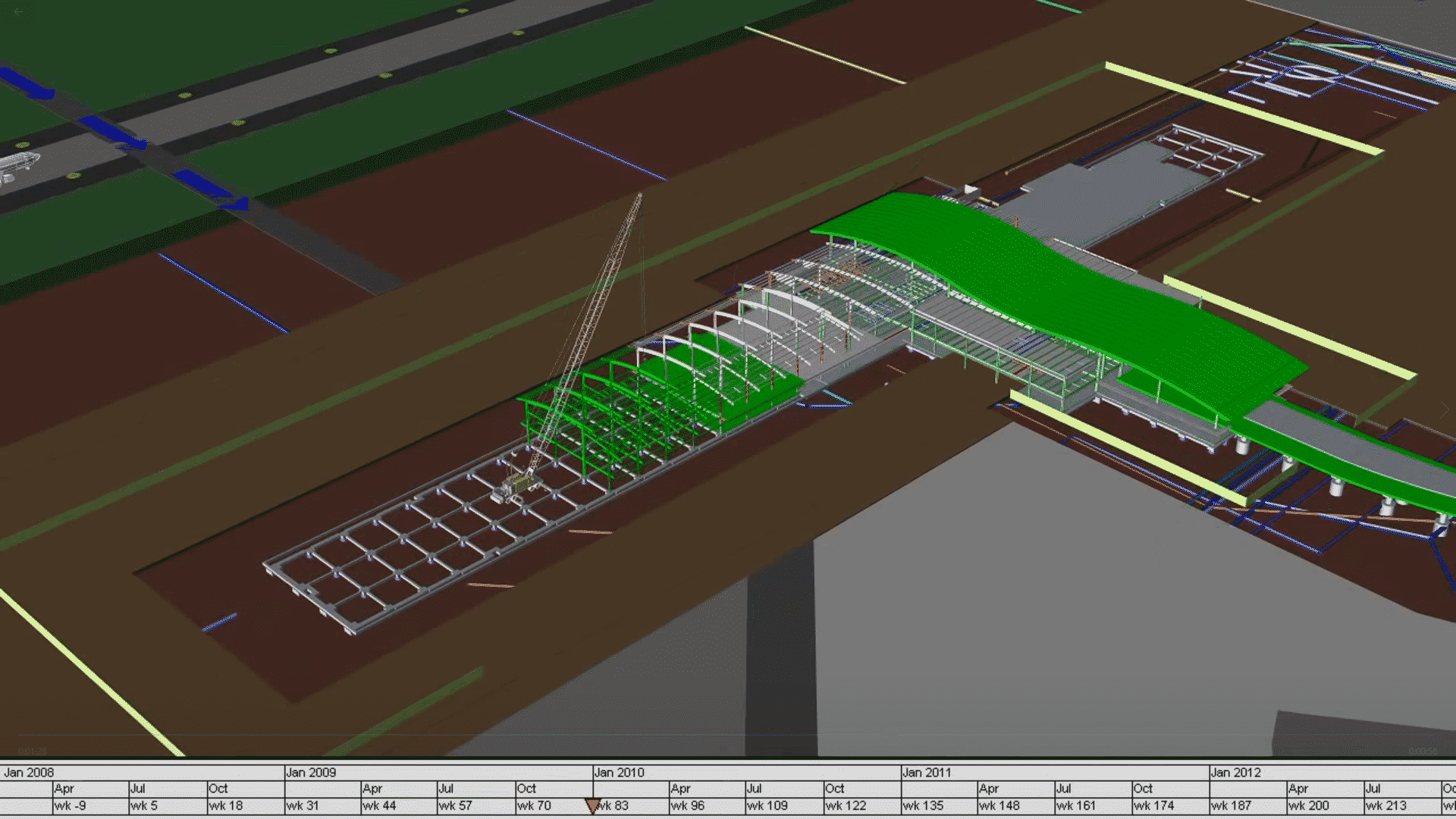Click the Jul label above wk 109

(x=755, y=789)
